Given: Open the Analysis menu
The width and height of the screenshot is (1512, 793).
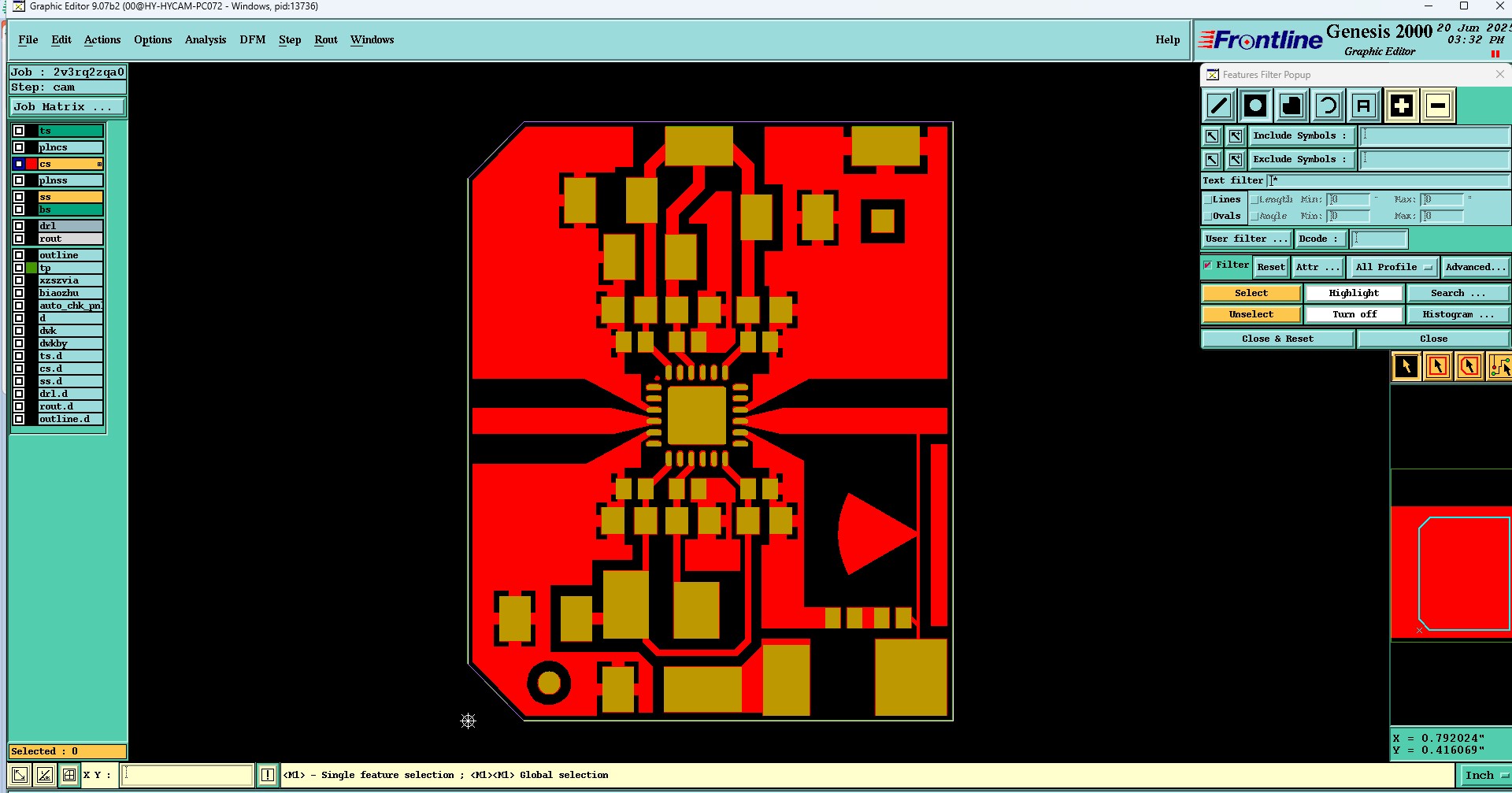Looking at the screenshot, I should pyautogui.click(x=206, y=39).
